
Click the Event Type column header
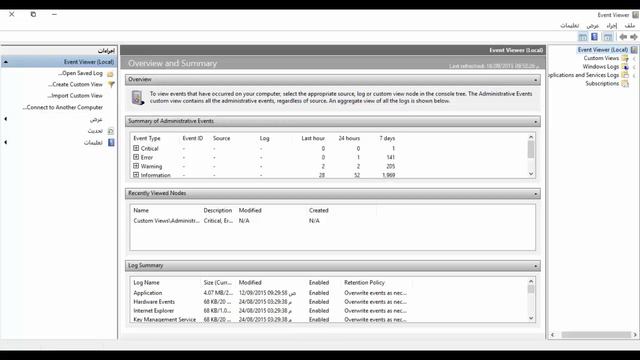[x=147, y=138]
